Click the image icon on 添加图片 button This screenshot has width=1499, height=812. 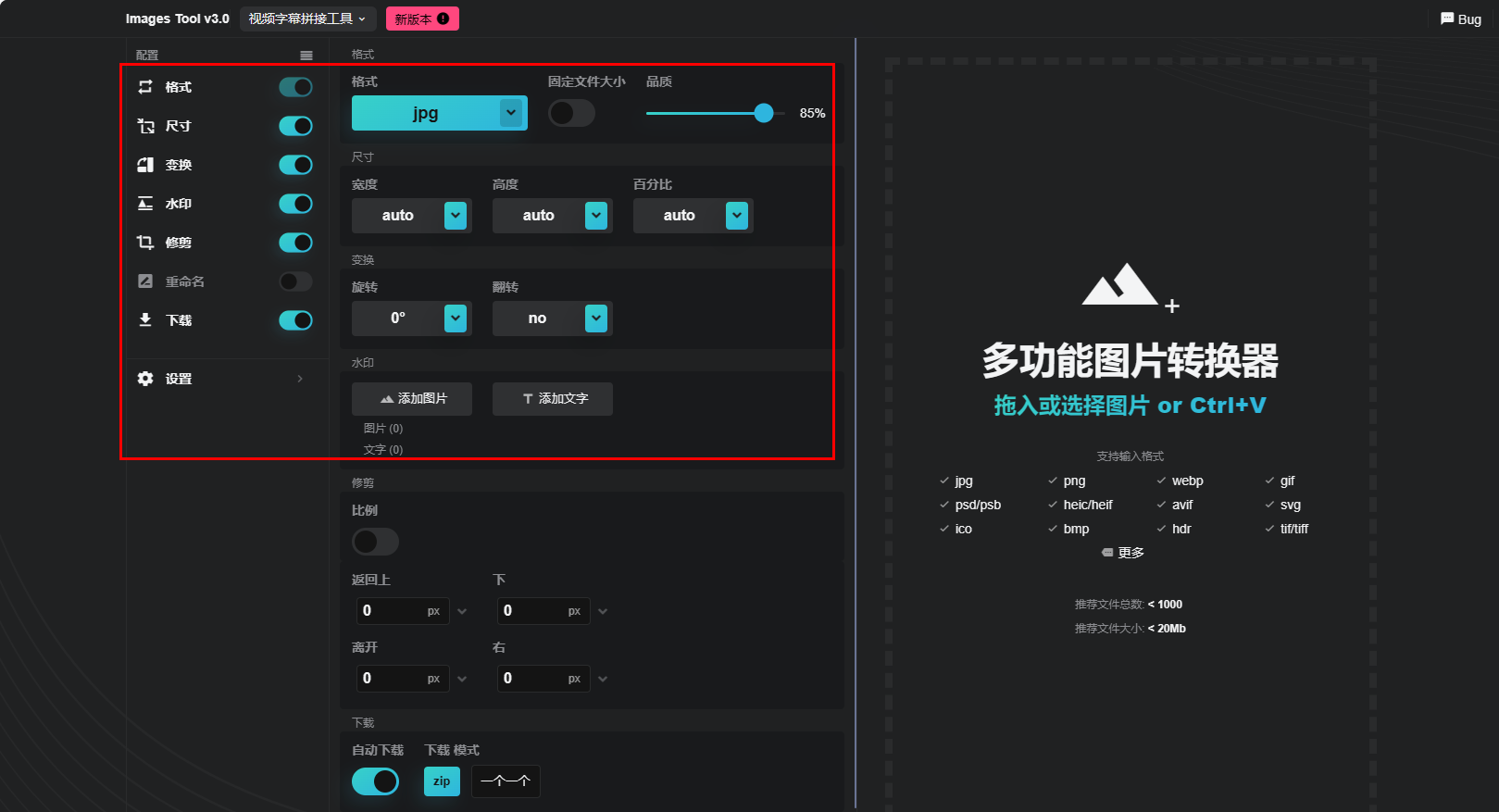[x=387, y=399]
